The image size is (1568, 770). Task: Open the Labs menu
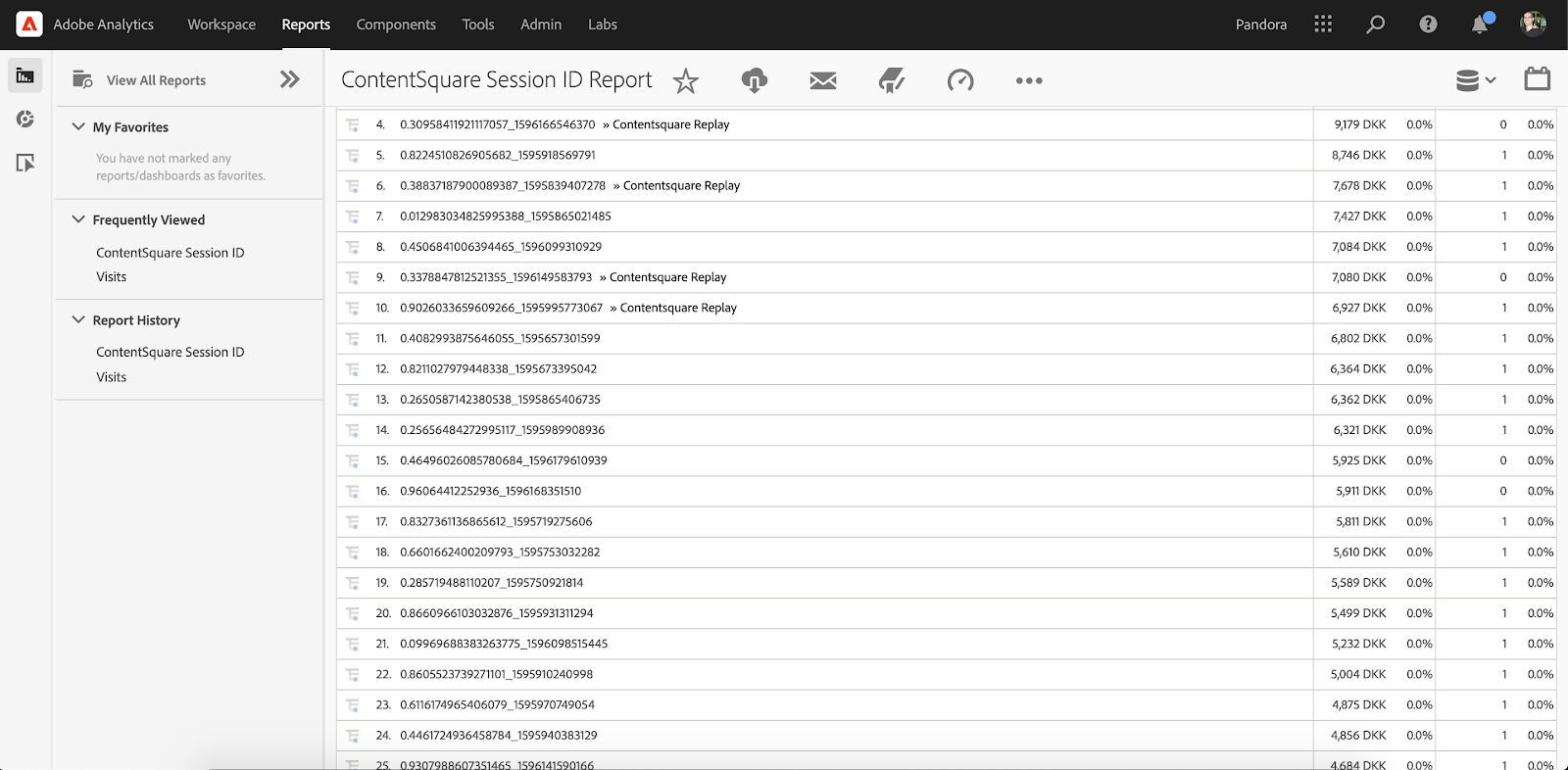click(x=603, y=24)
